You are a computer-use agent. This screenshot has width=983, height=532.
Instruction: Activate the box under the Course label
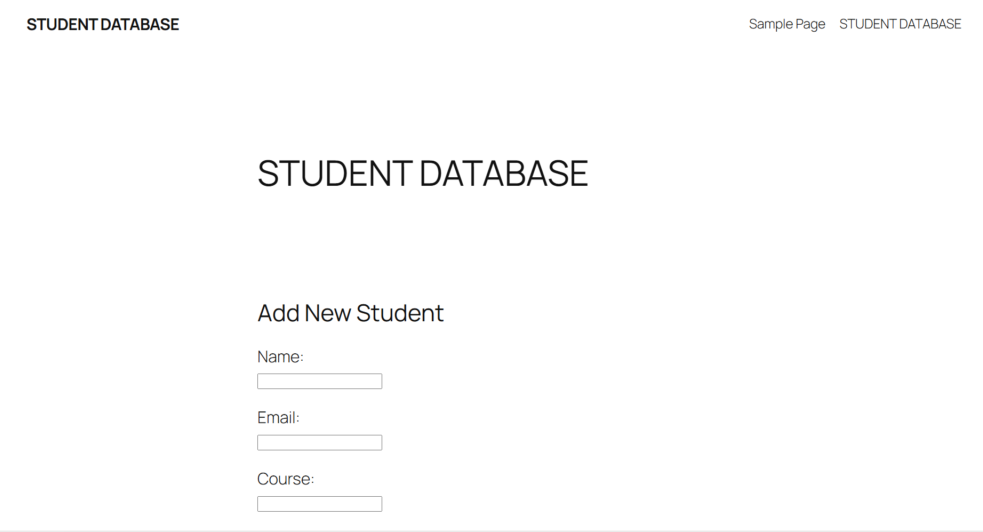tap(319, 504)
